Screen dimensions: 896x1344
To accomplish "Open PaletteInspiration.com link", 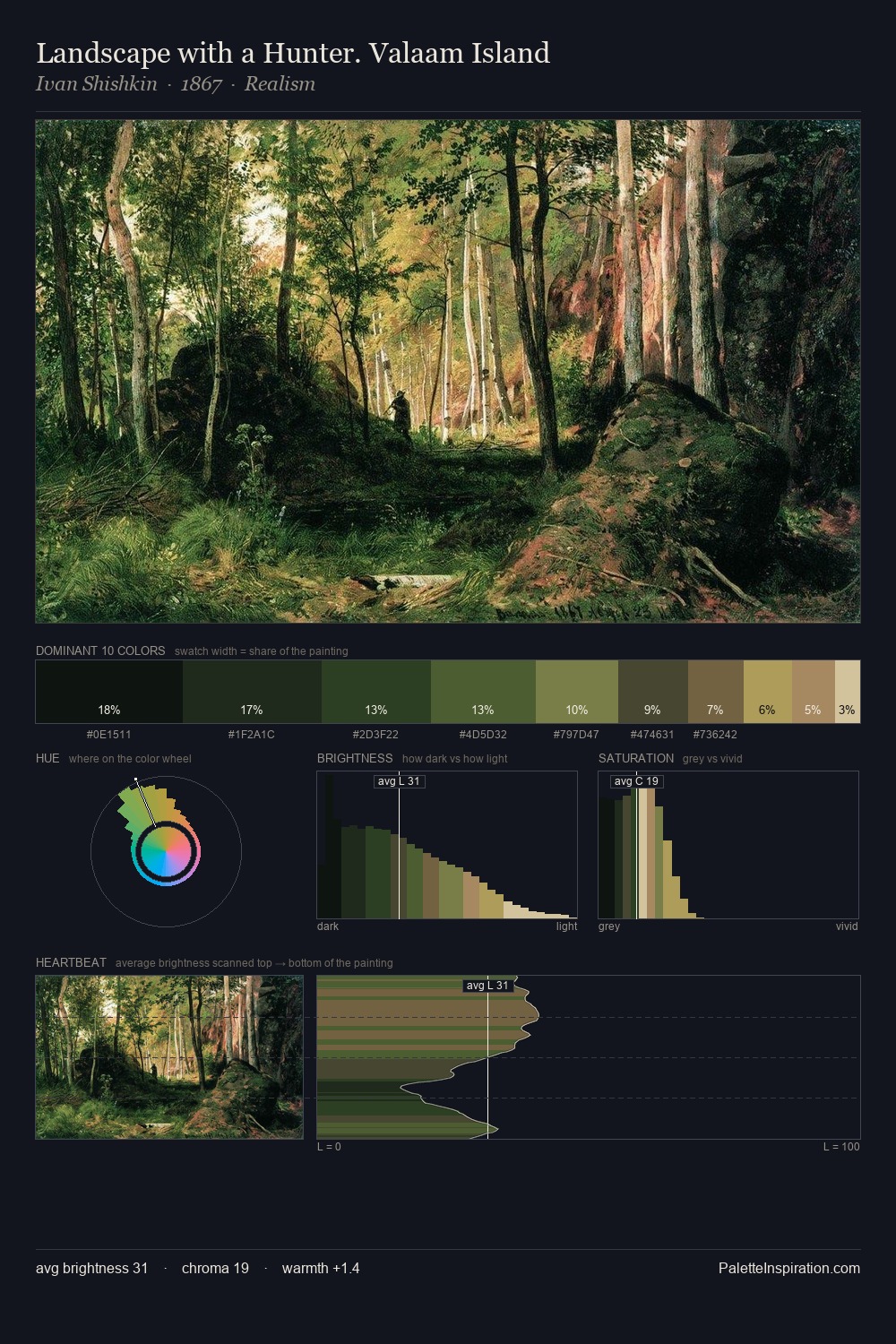I will point(789,1269).
